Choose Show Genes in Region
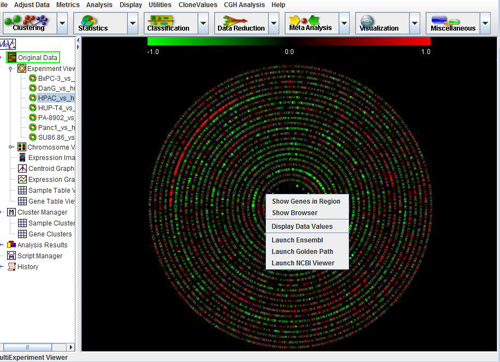500x362 pixels. [306, 201]
